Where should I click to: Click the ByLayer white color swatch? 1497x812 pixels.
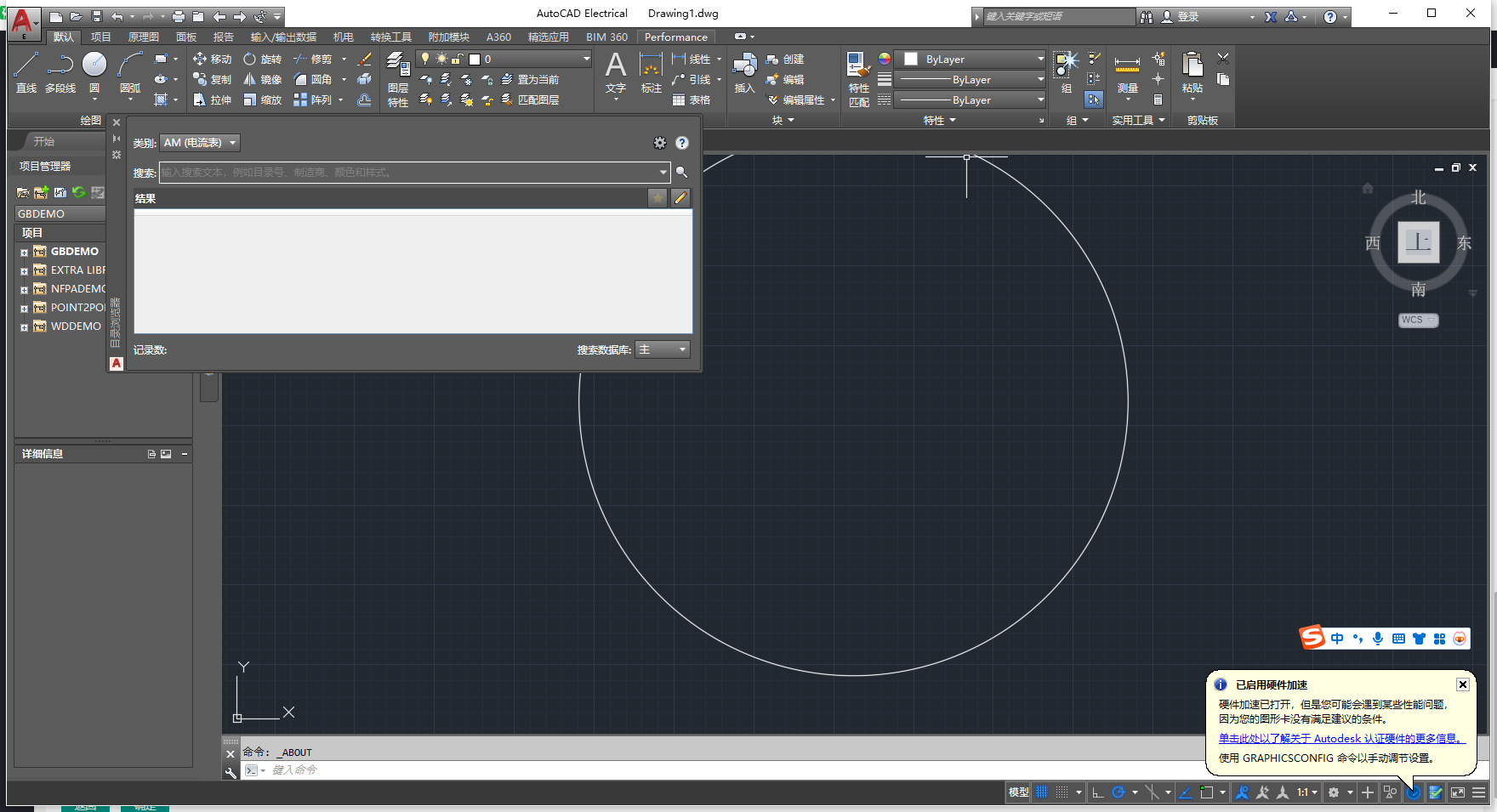911,60
